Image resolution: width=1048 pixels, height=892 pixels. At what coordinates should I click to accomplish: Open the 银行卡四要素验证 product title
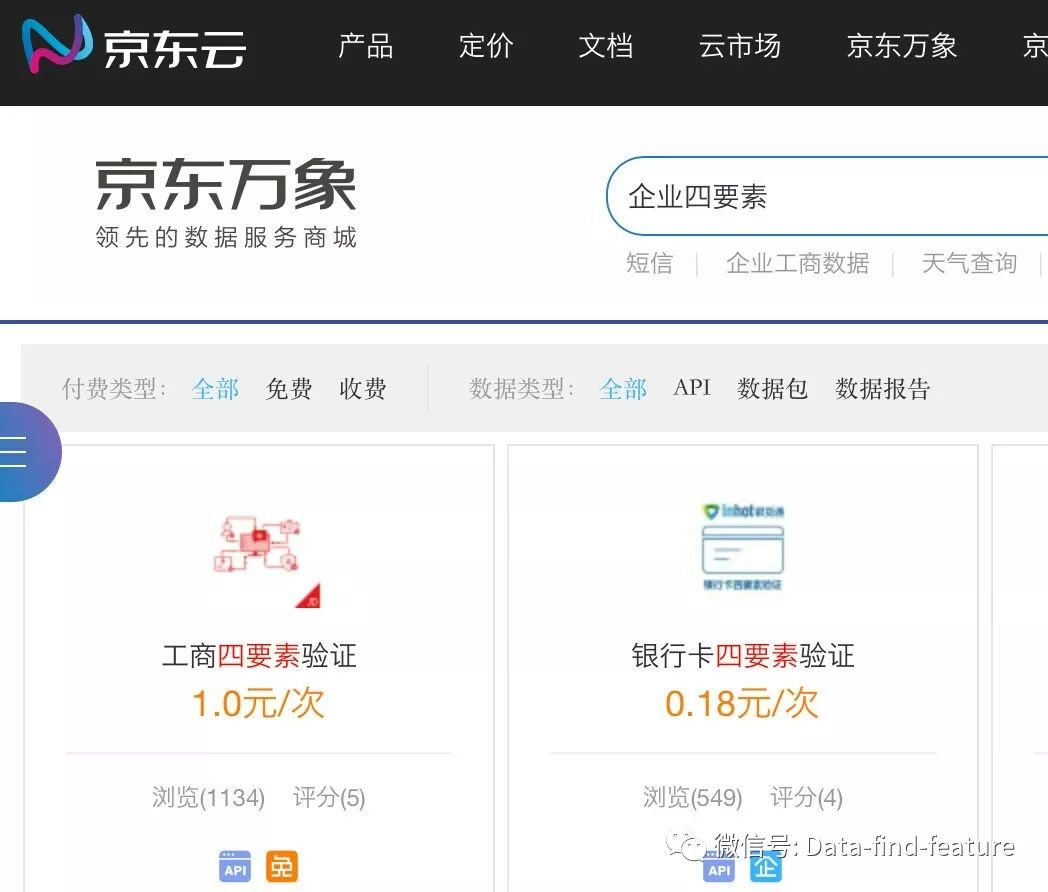[743, 655]
